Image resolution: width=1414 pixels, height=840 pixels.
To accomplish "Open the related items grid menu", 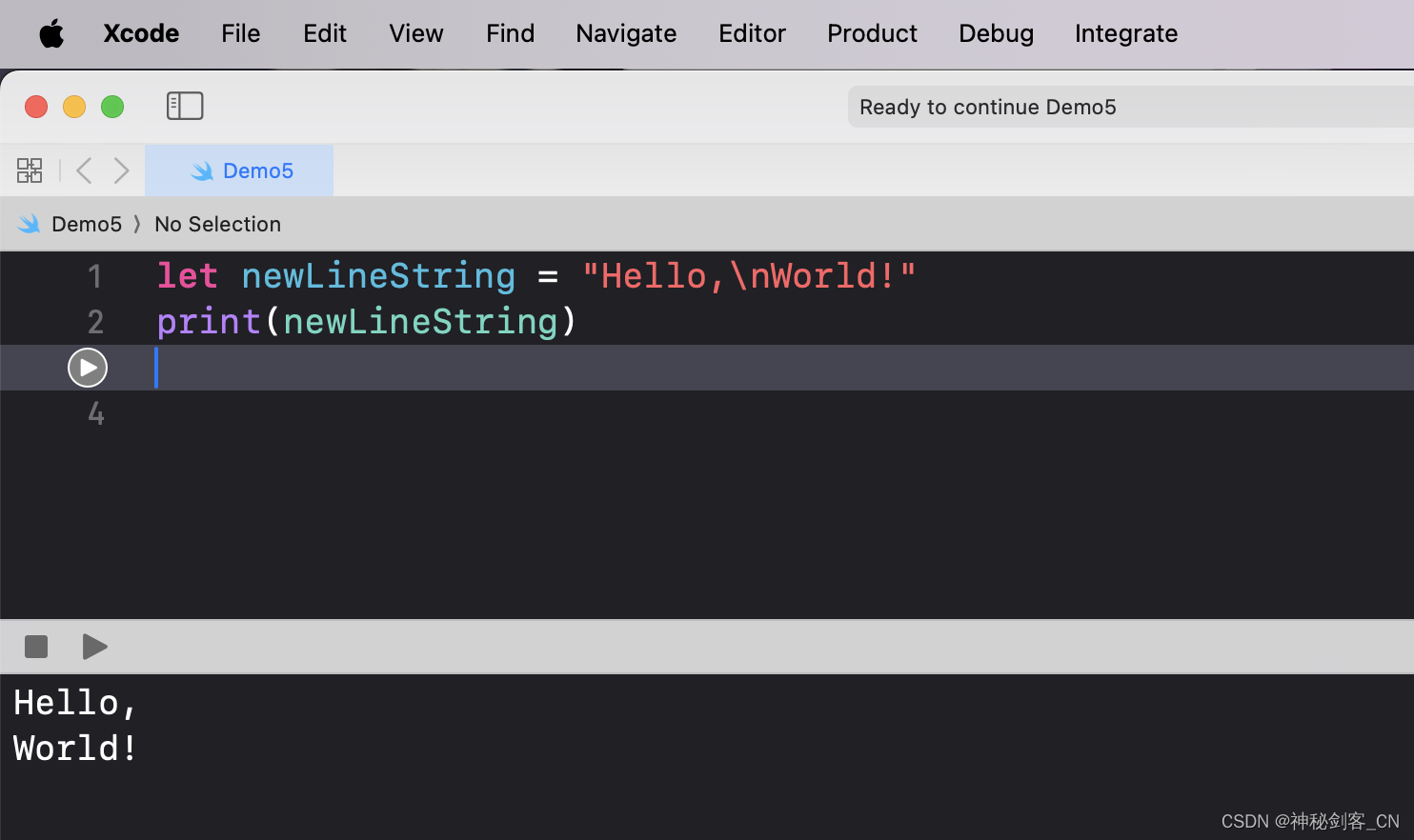I will [x=30, y=170].
